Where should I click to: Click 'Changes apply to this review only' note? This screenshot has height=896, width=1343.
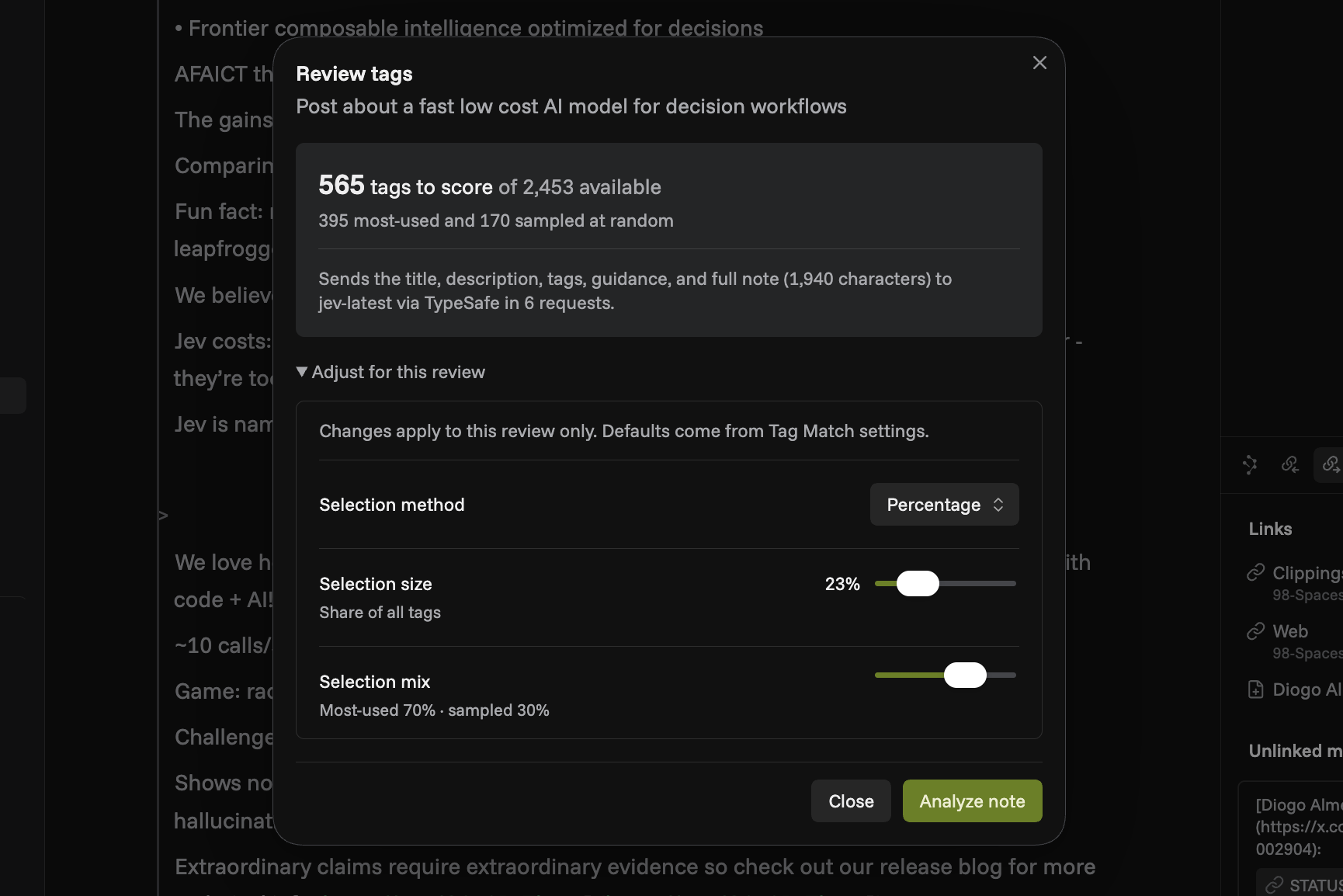(x=623, y=431)
